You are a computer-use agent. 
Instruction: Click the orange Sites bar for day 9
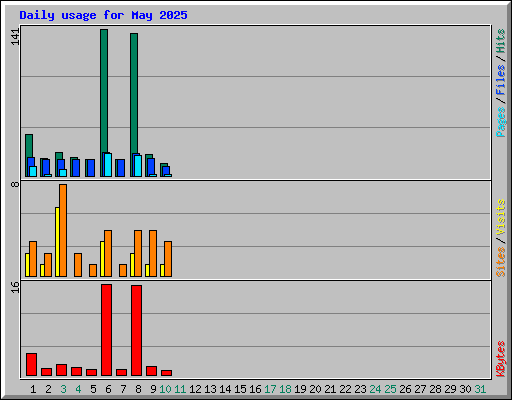tap(153, 253)
